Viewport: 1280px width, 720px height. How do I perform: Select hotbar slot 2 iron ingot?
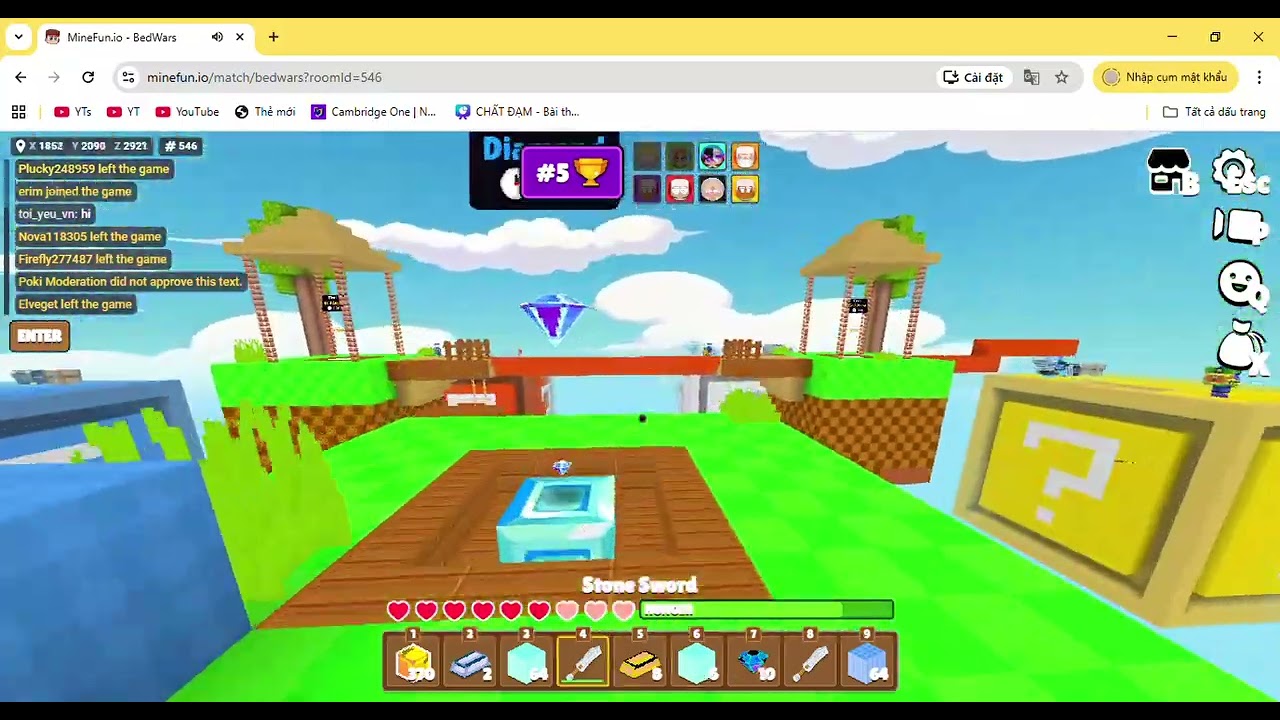click(470, 660)
